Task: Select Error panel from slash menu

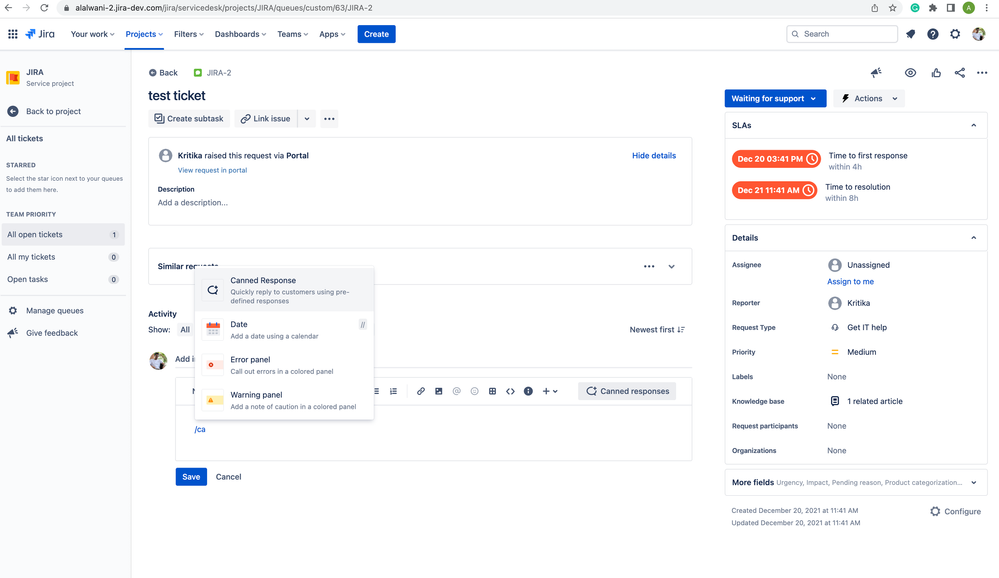Action: 284,365
